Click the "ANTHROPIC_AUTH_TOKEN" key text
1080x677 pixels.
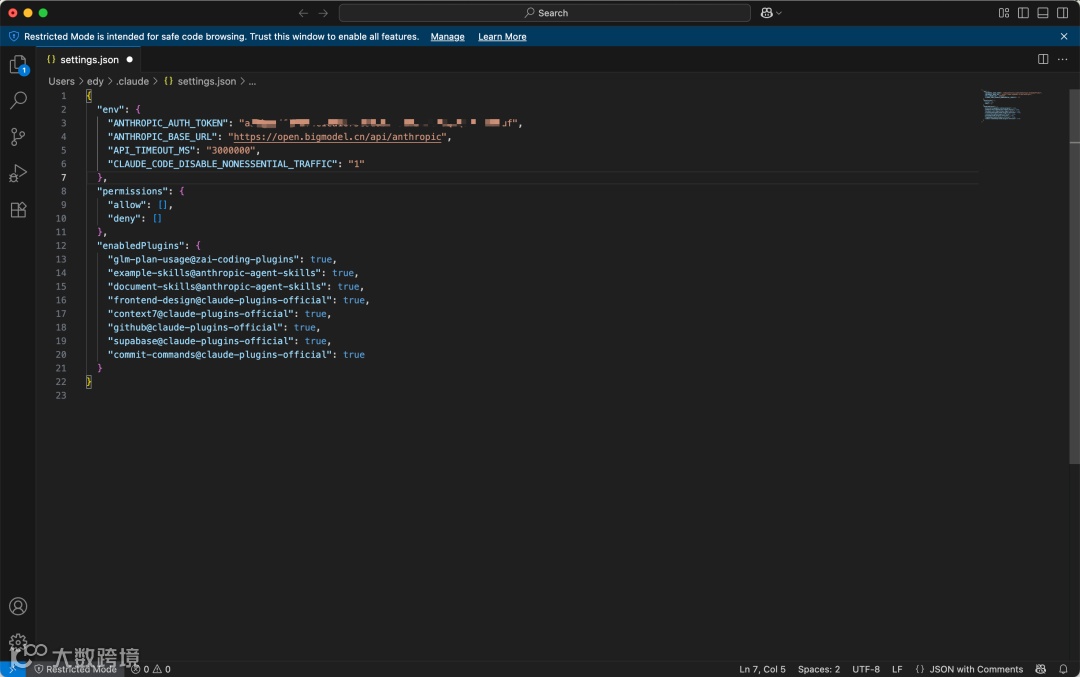point(169,123)
